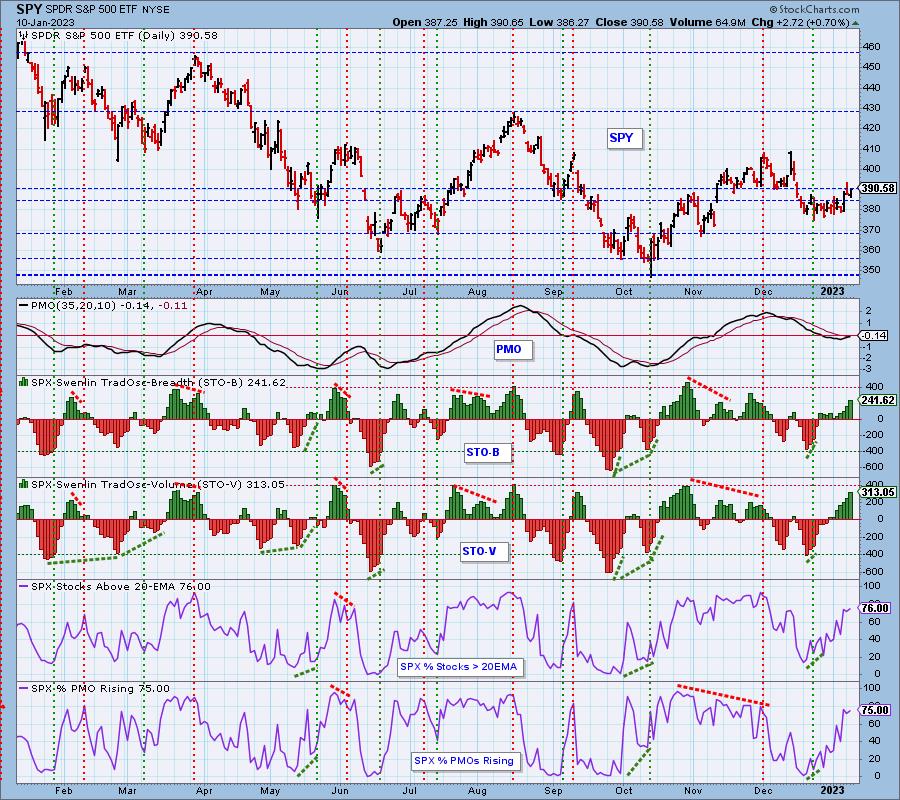
Task: Click the 350 price axis label
Action: pos(872,270)
